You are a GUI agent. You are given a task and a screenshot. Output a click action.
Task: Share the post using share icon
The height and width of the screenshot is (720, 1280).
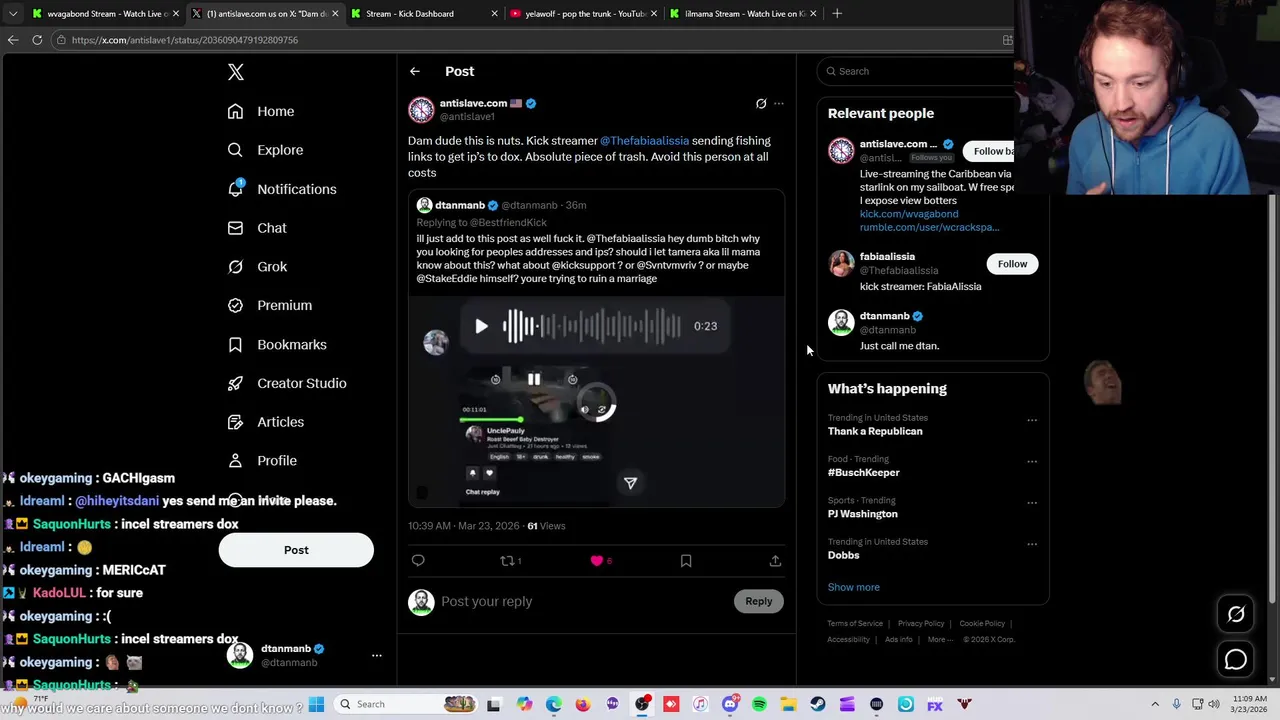[x=775, y=561]
